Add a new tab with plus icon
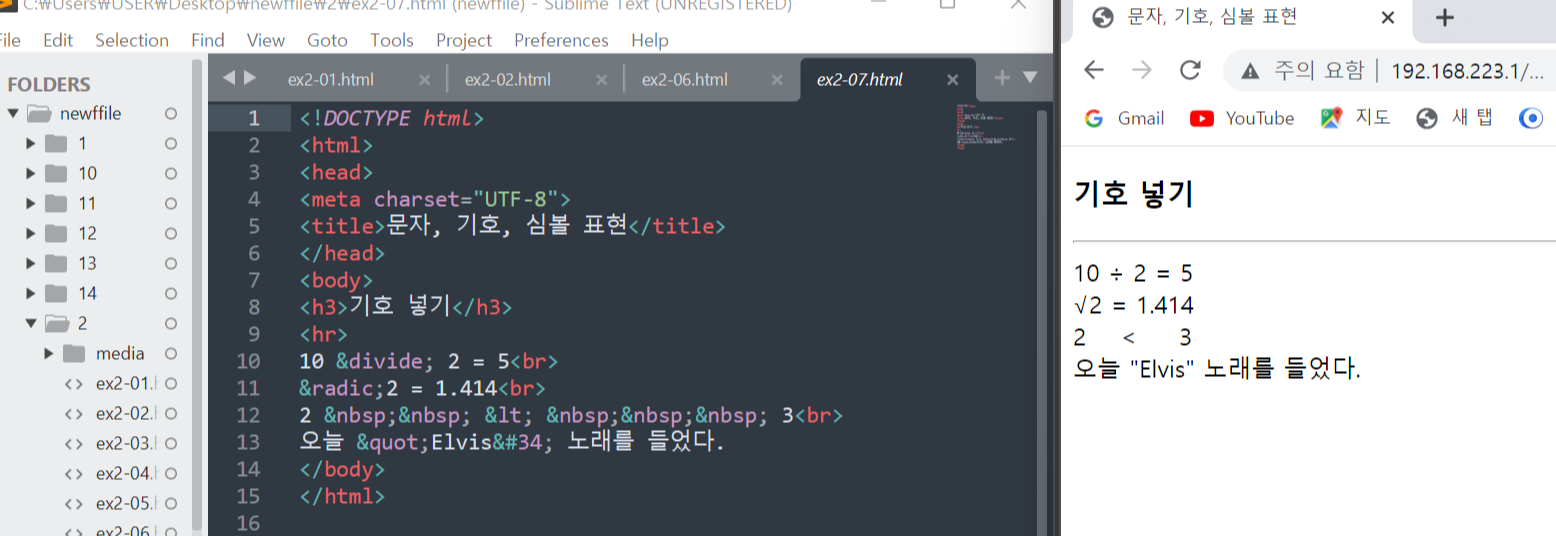This screenshot has height=536, width=1556. point(1002,78)
